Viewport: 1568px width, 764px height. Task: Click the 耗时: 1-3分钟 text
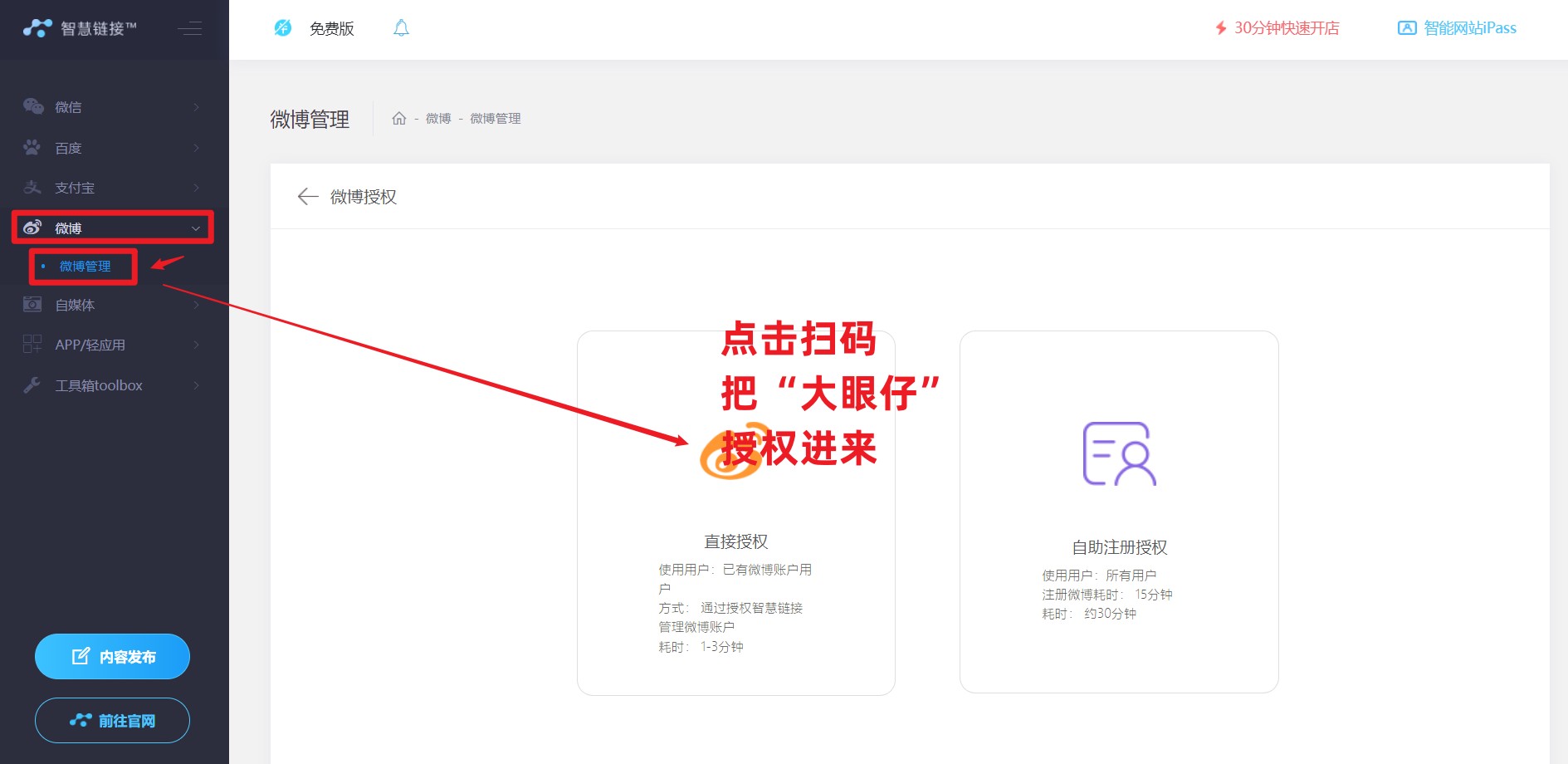point(701,647)
